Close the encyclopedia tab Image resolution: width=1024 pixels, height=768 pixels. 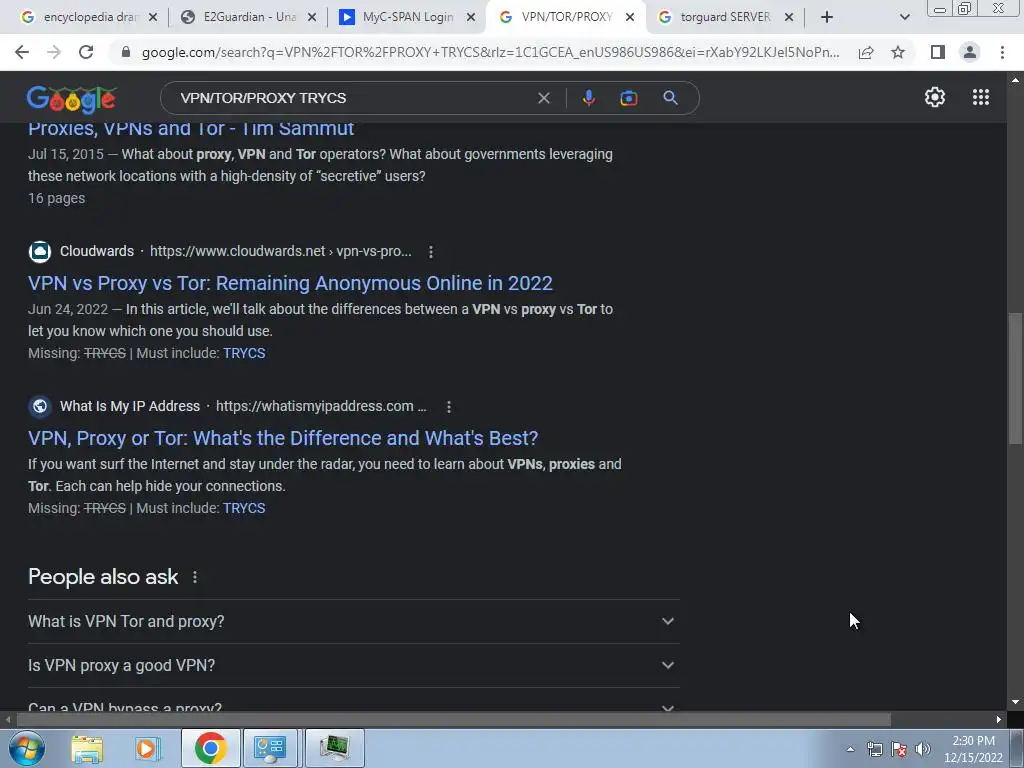(153, 17)
